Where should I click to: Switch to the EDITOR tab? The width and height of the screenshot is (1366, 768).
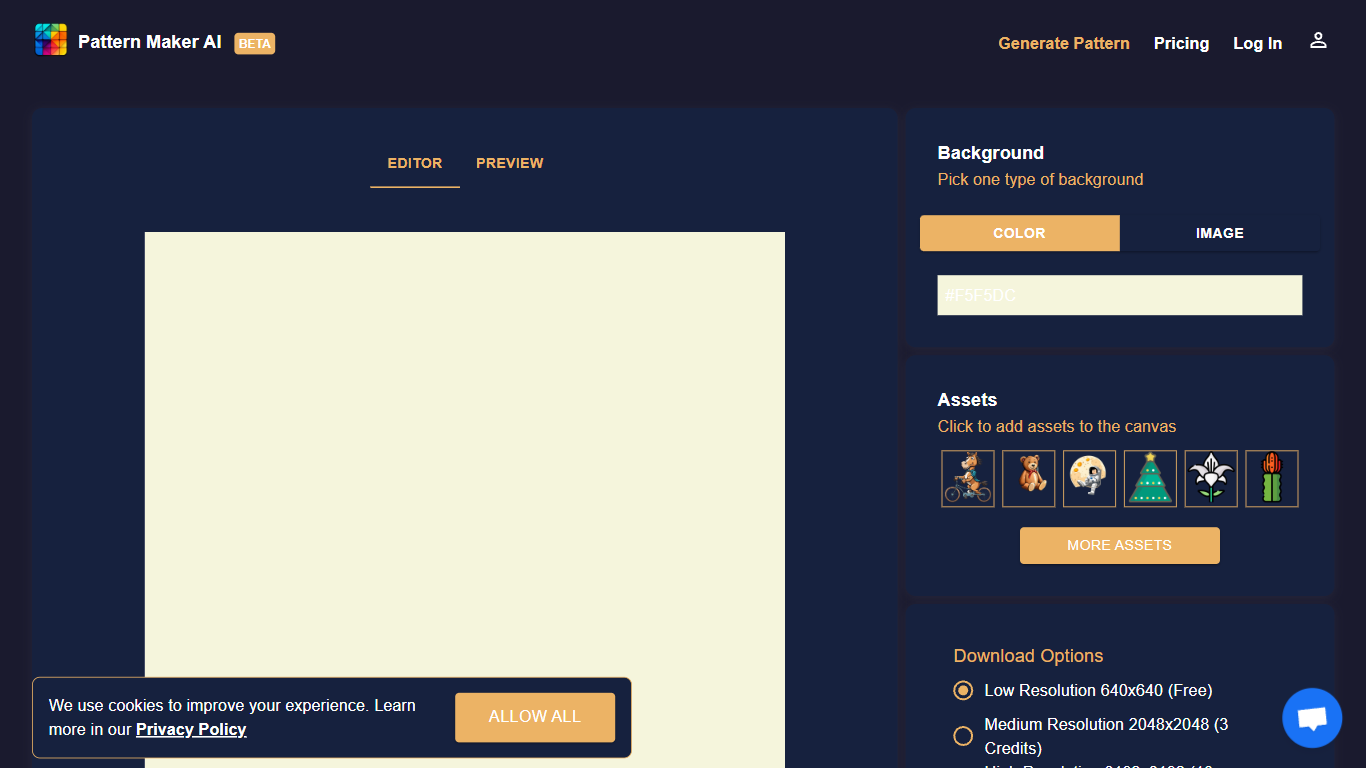click(414, 163)
